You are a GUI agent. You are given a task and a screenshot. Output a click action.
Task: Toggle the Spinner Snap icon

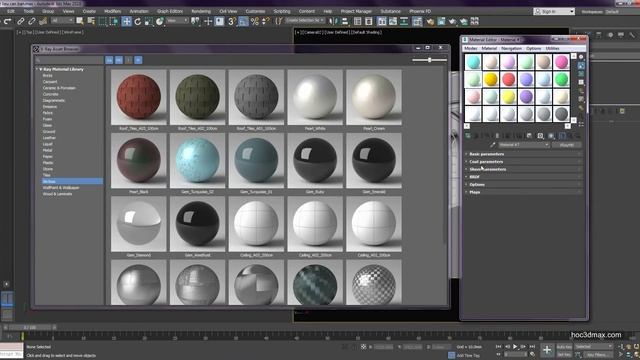tap(265, 21)
